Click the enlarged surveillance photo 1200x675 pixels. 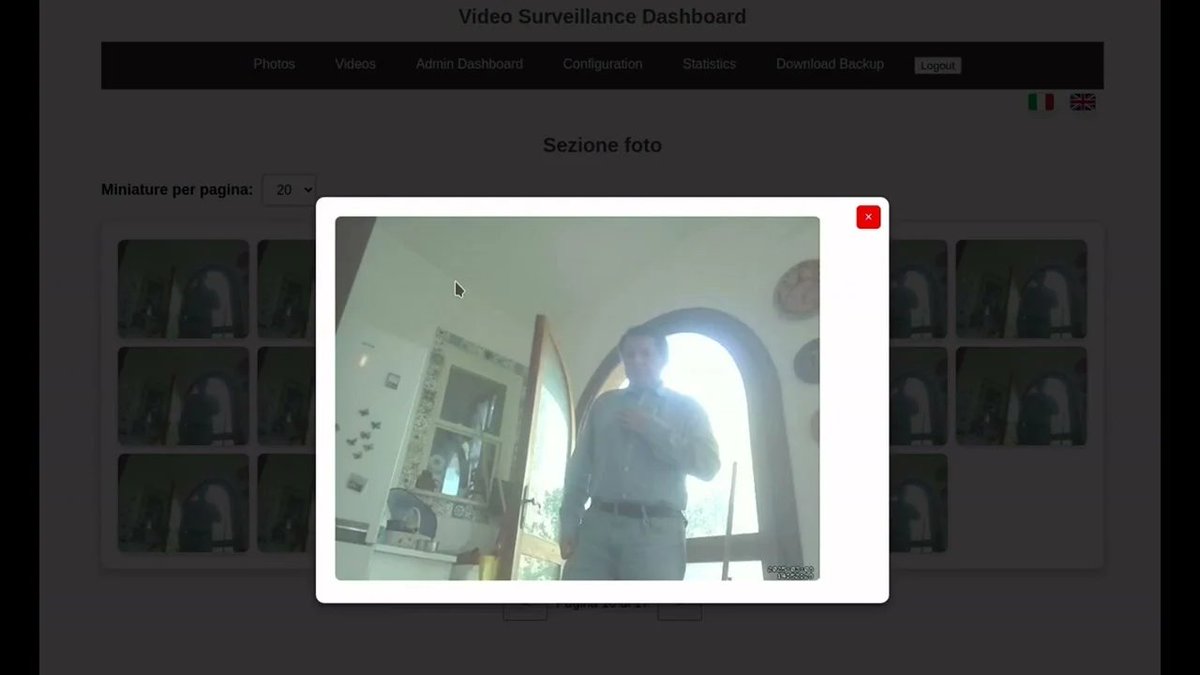577,398
